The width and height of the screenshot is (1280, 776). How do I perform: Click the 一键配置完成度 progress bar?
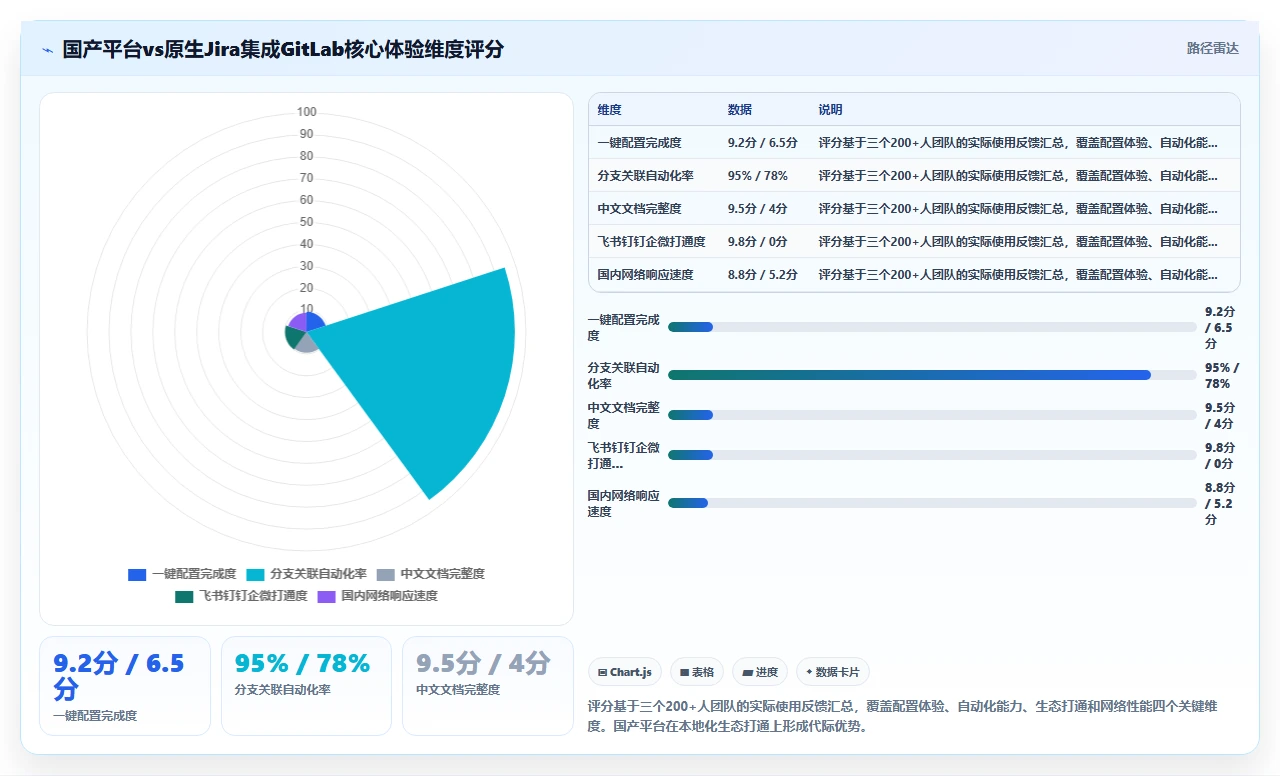(x=932, y=327)
